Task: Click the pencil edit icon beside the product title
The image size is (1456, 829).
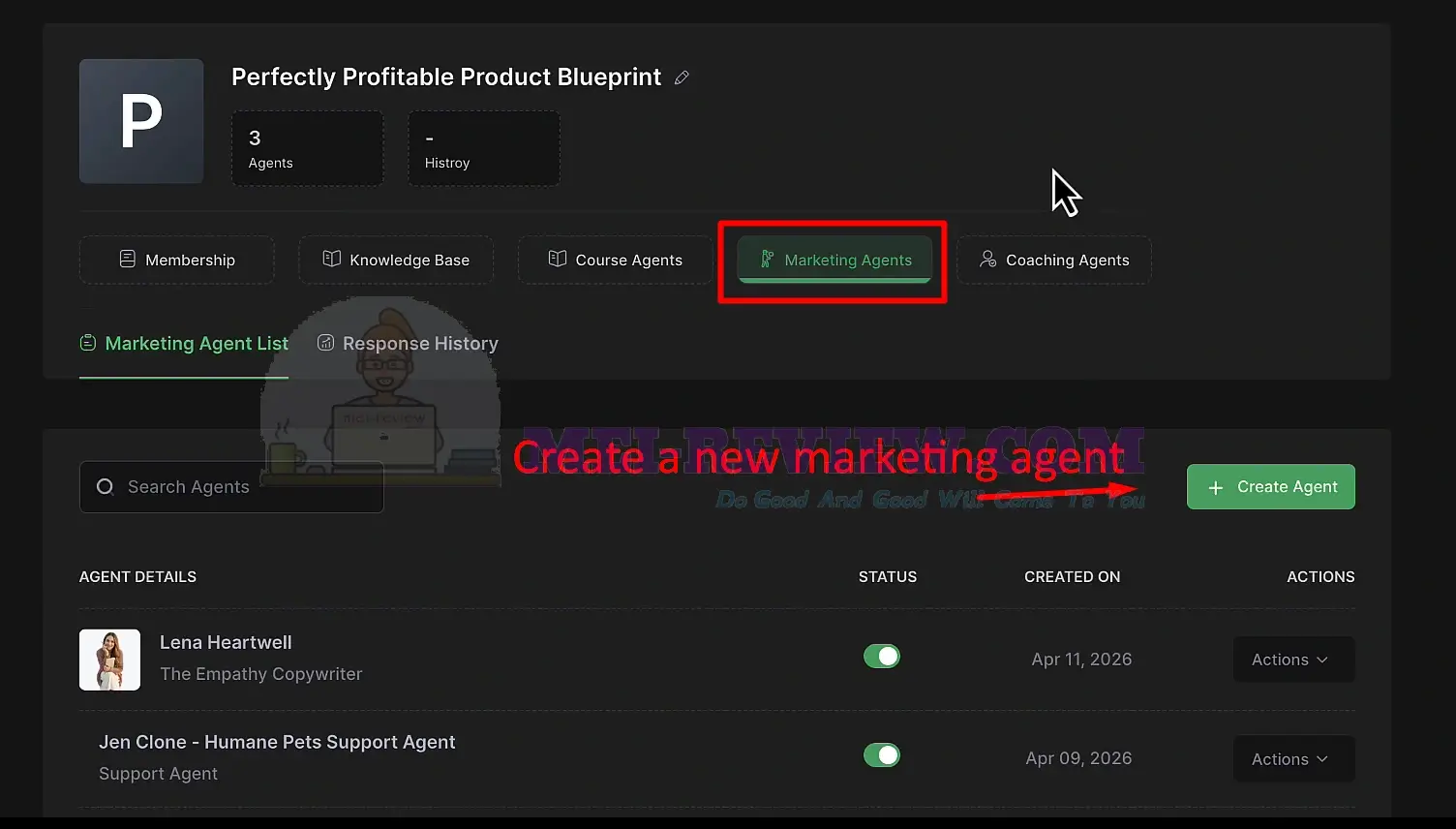Action: [682, 77]
